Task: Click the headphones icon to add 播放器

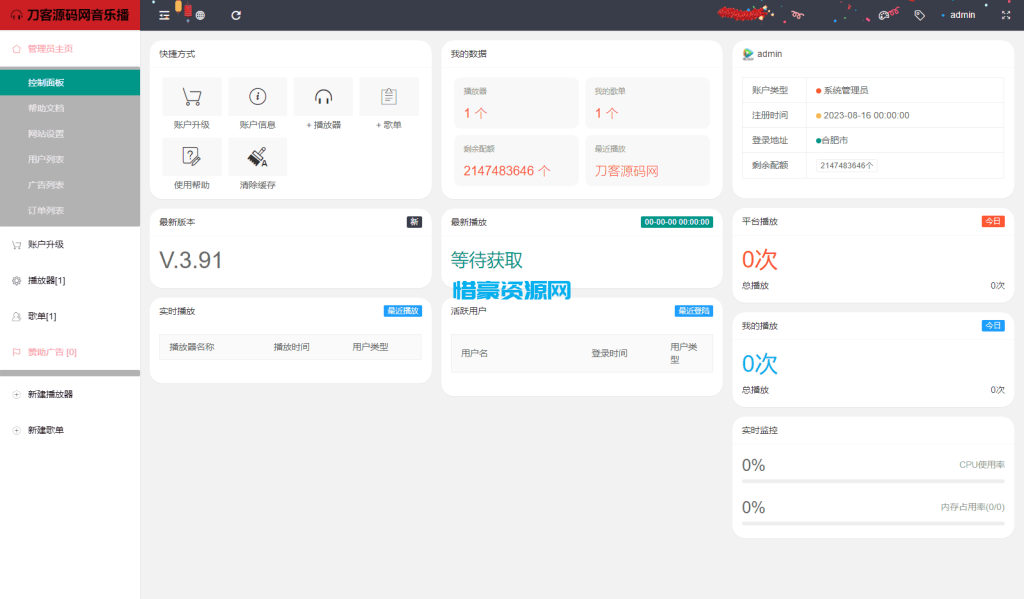Action: coord(323,97)
